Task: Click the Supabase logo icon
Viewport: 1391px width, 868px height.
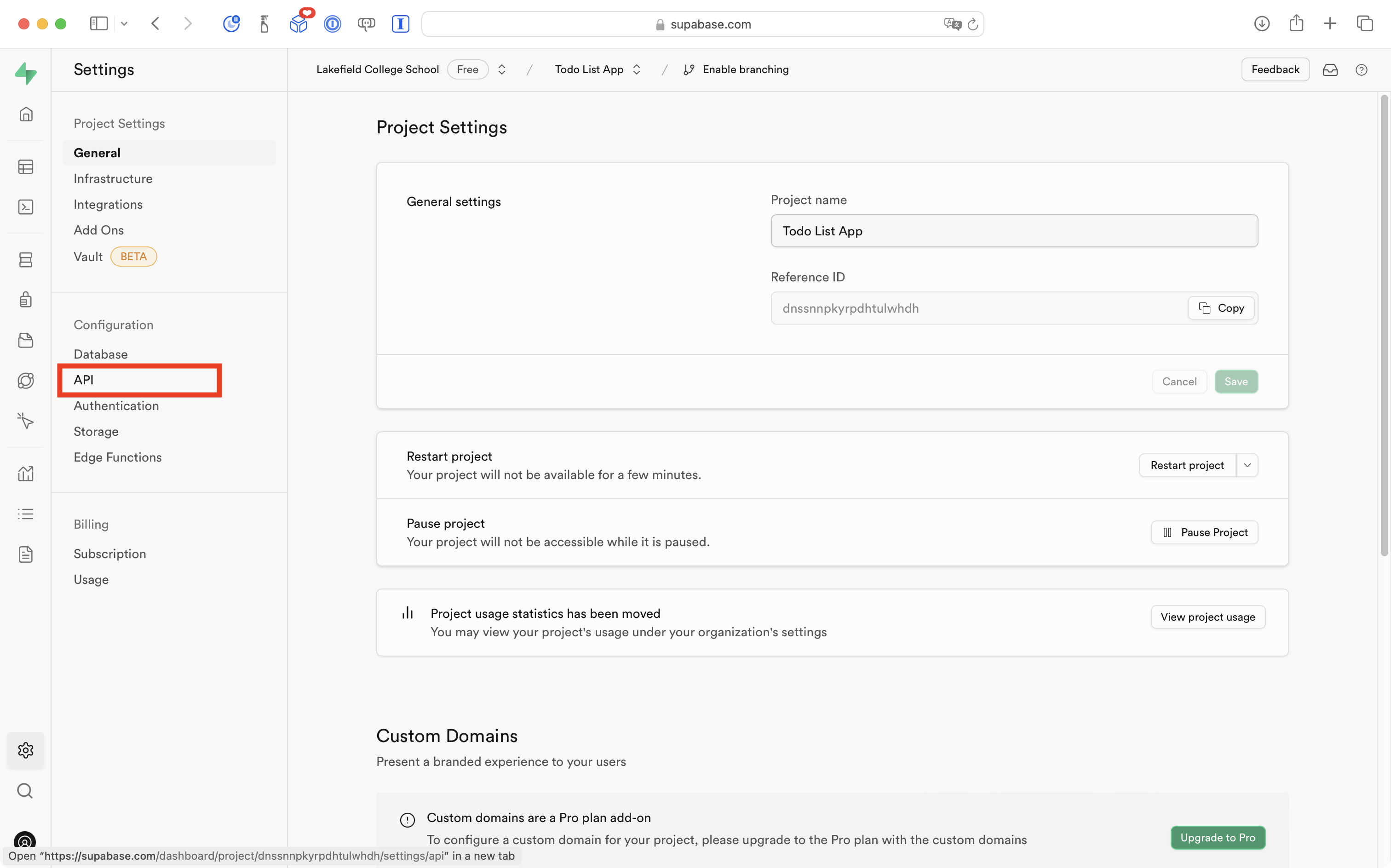Action: [x=26, y=73]
